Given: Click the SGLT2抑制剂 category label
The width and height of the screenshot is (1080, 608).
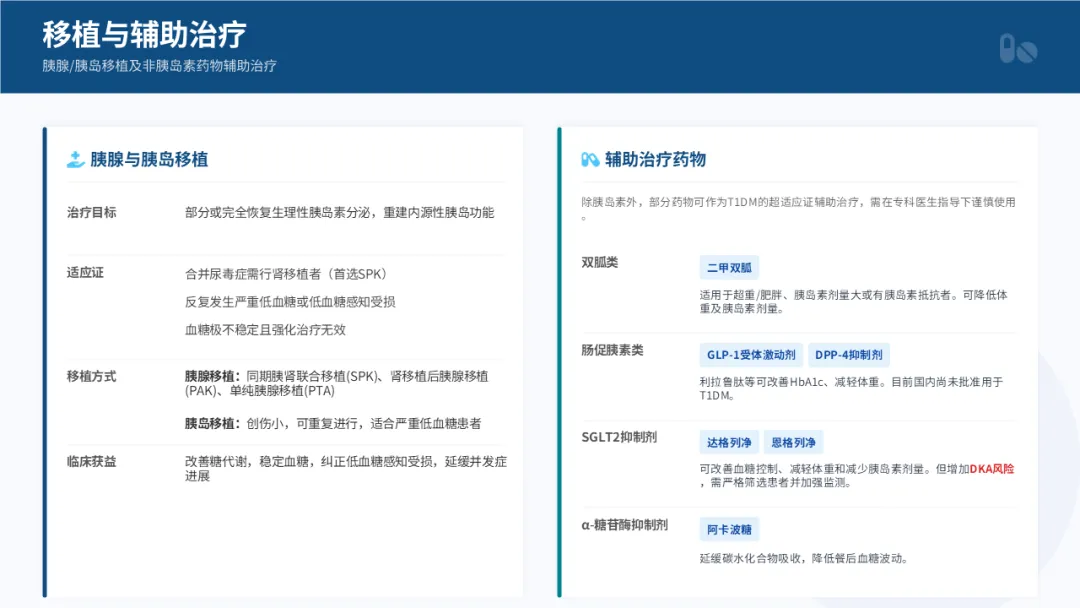Looking at the screenshot, I should point(619,437).
